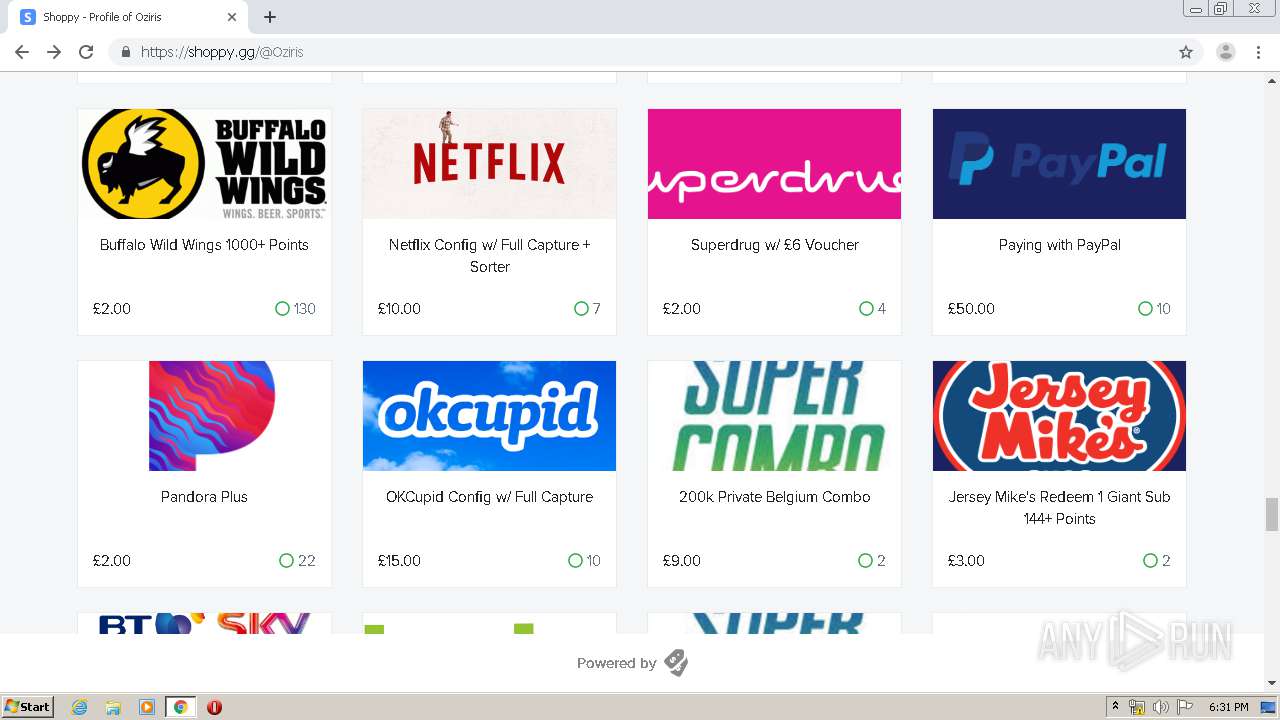This screenshot has width=1280, height=720.
Task: Open the OKCupid product image
Action: (x=489, y=416)
